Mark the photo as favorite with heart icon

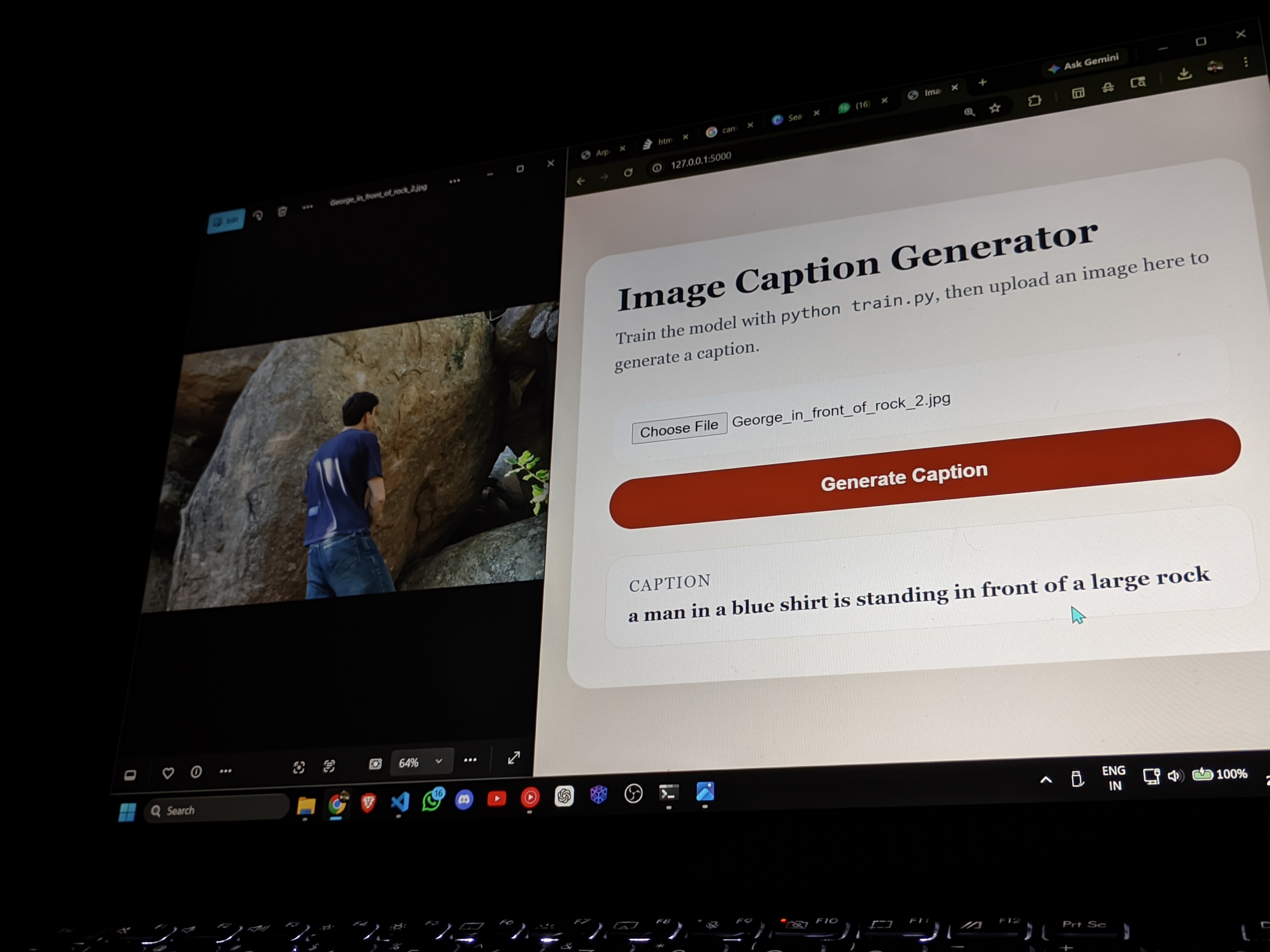point(168,773)
